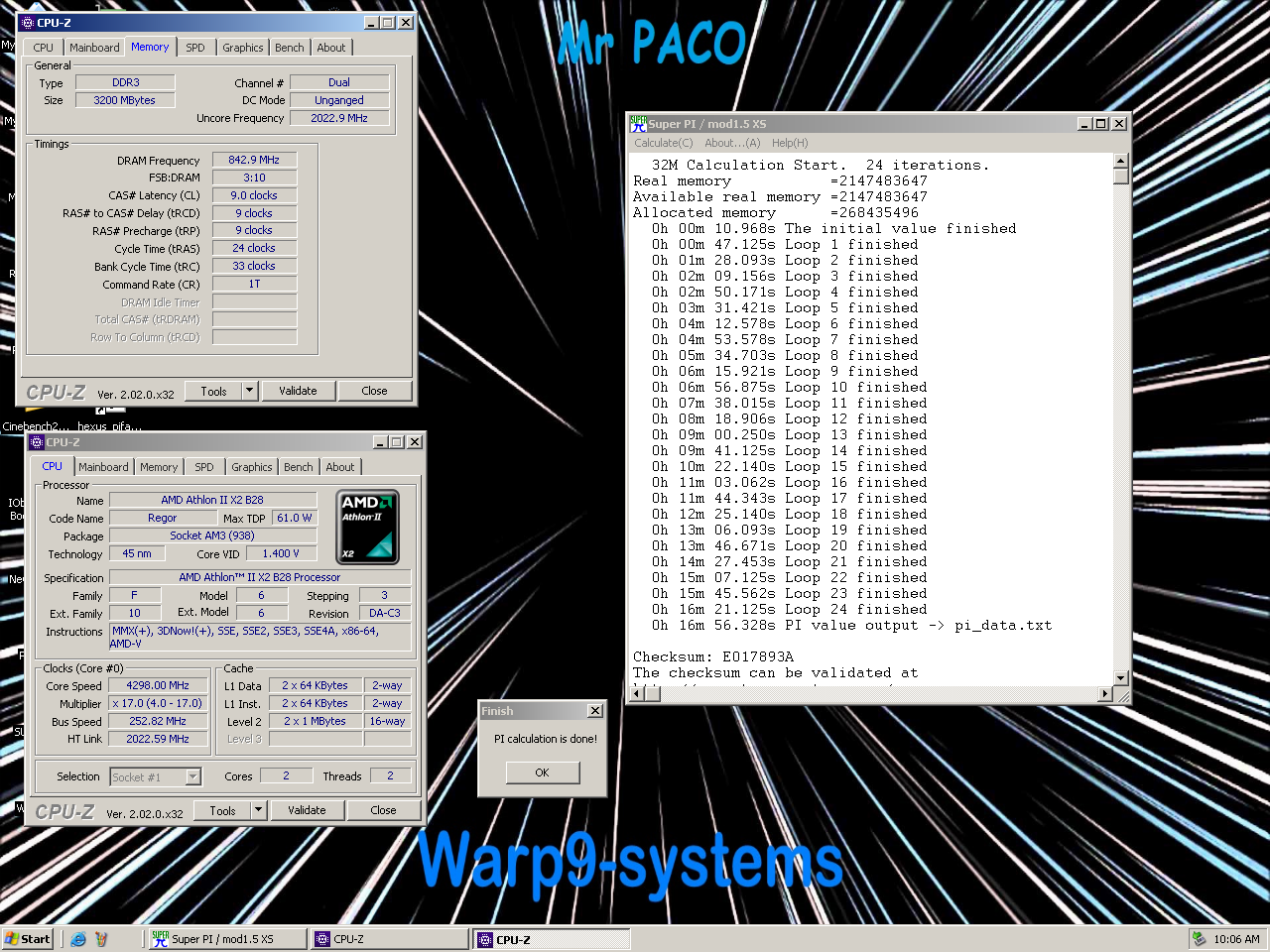This screenshot has width=1270, height=952.
Task: Minimize the Super PI window
Action: pyautogui.click(x=1084, y=124)
